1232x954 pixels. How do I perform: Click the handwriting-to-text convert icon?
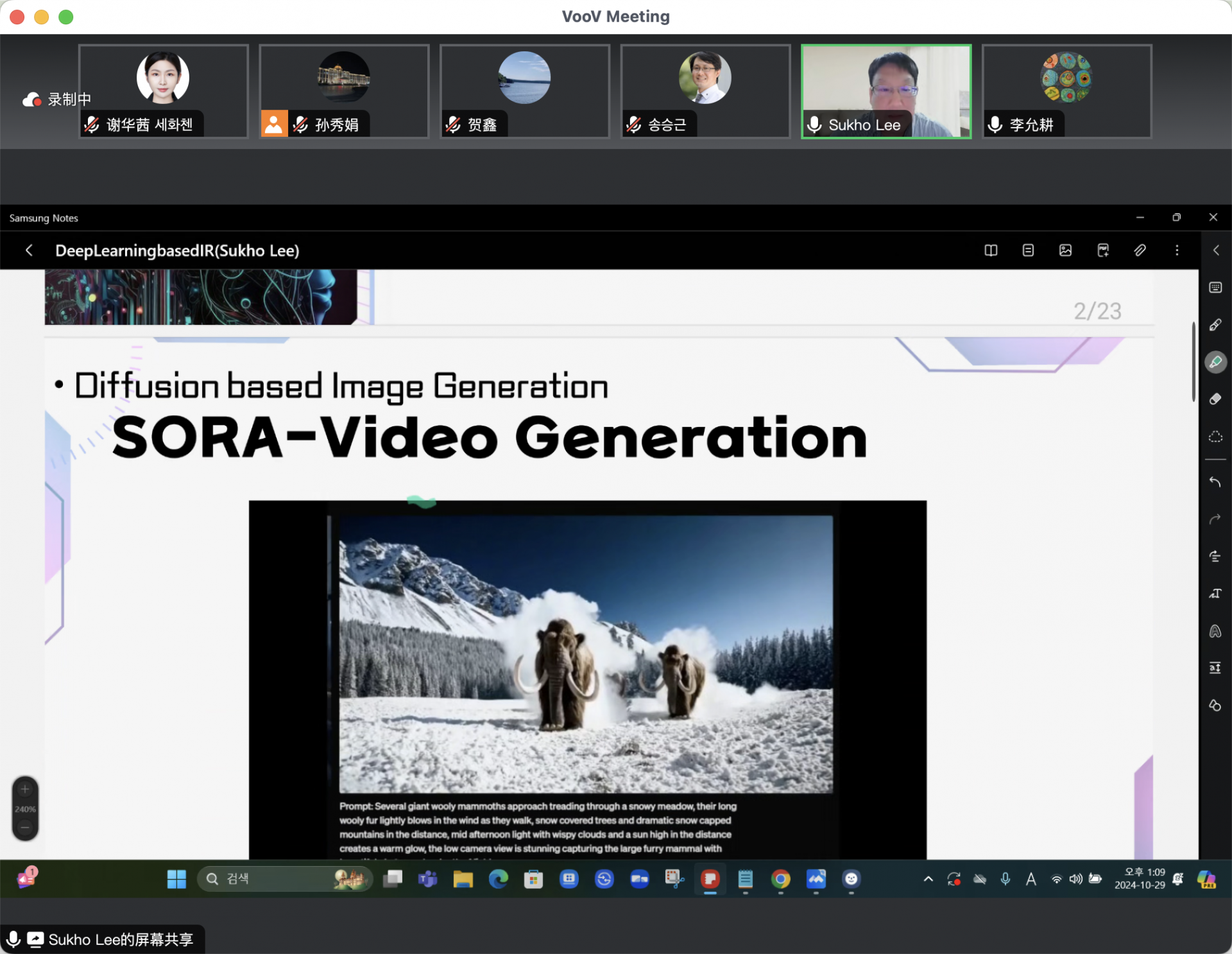1215,594
